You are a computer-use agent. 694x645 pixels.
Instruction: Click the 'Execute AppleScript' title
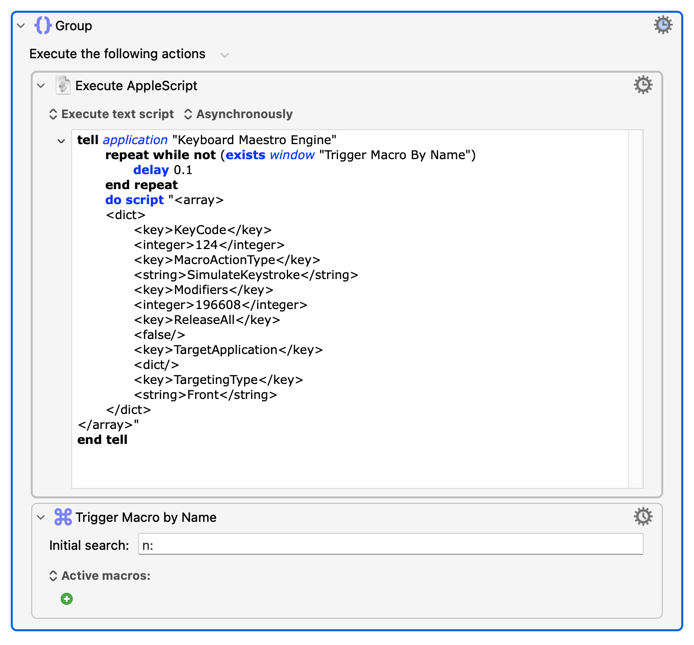pos(136,85)
